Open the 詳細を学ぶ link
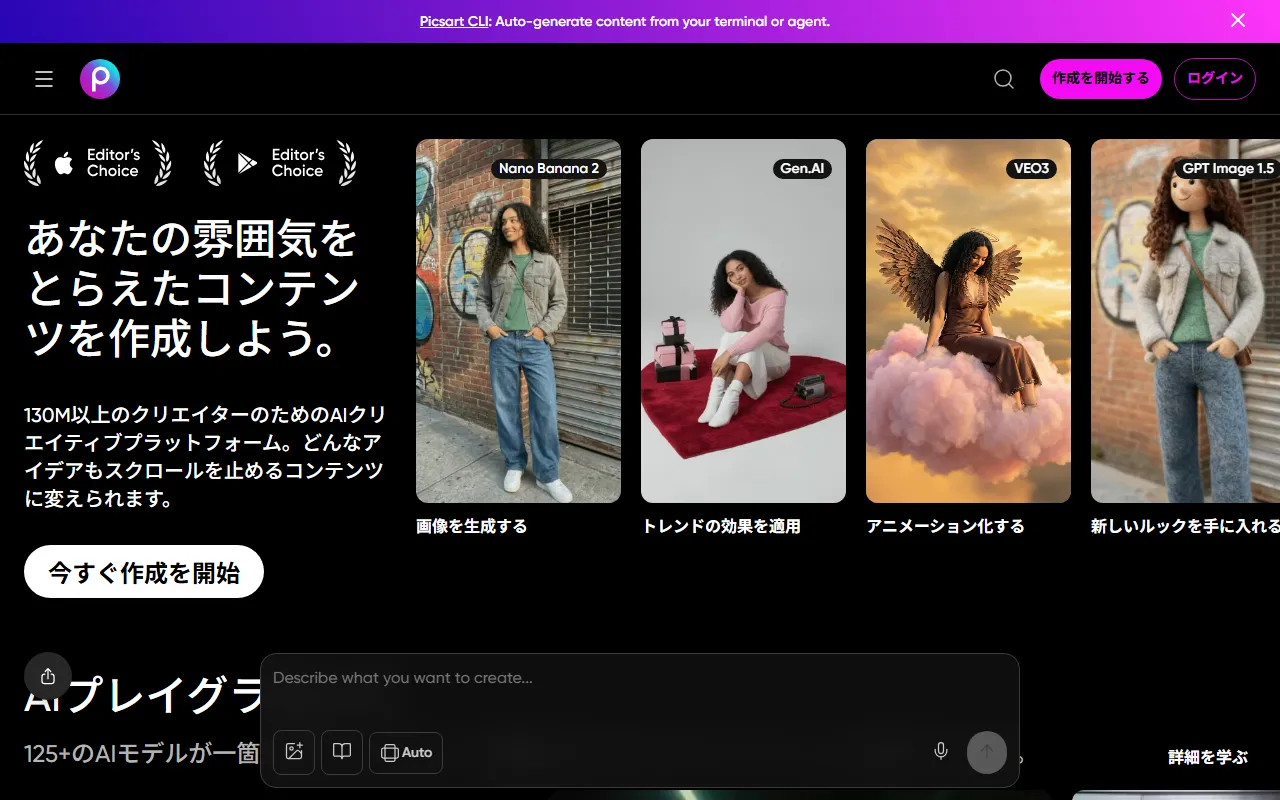1280x800 pixels. click(1208, 757)
